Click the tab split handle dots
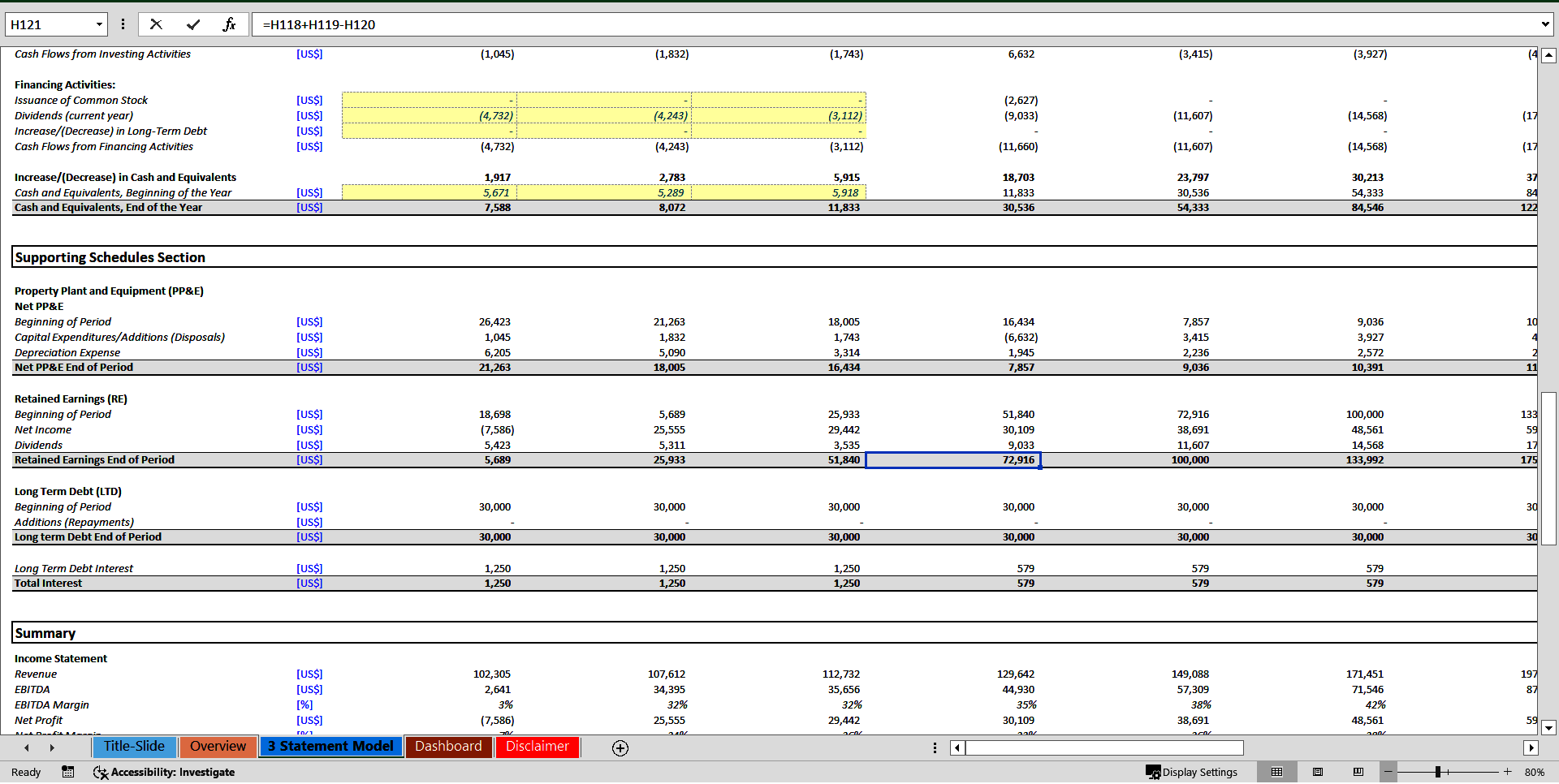 (935, 748)
